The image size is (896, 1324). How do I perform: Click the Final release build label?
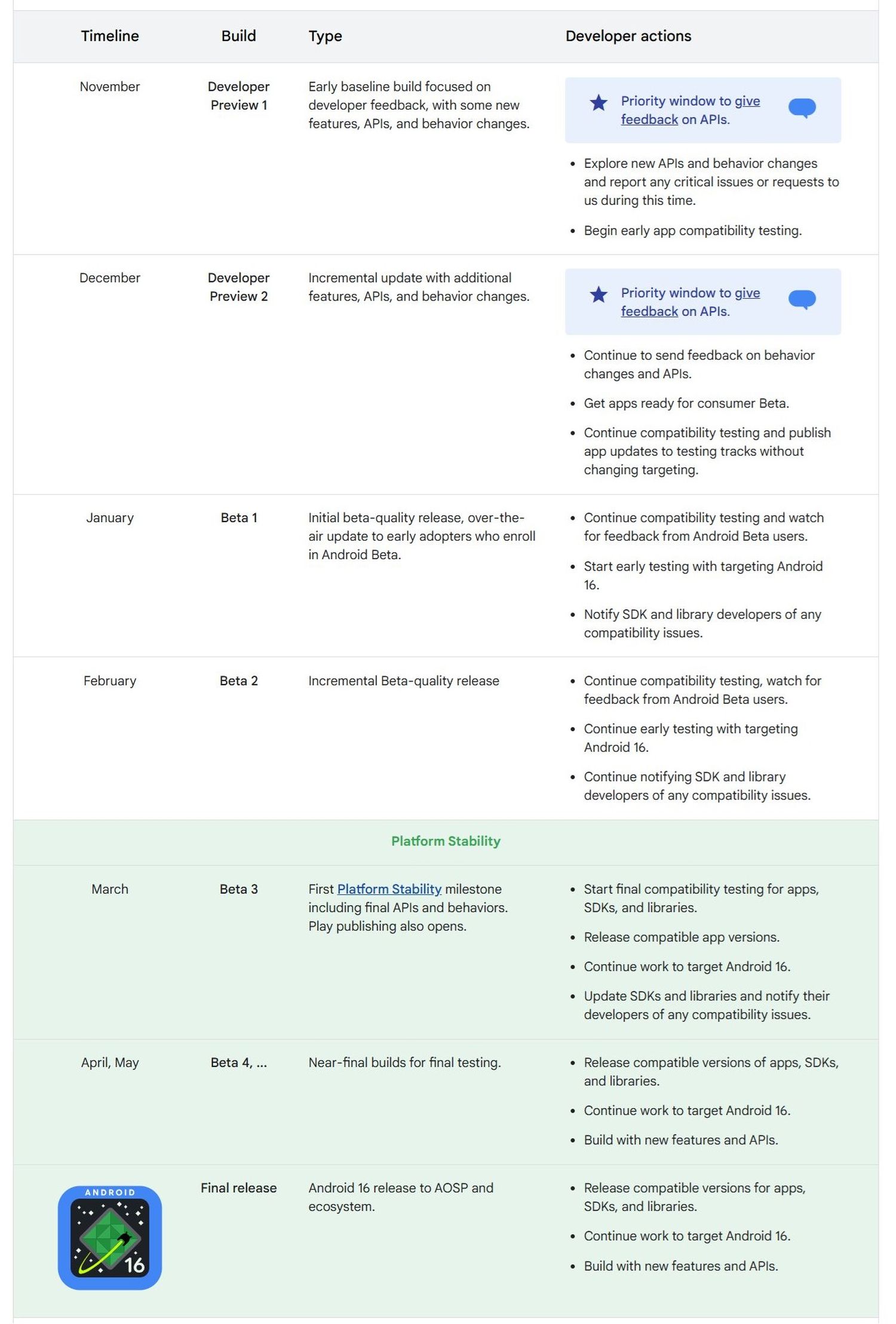(x=238, y=1188)
